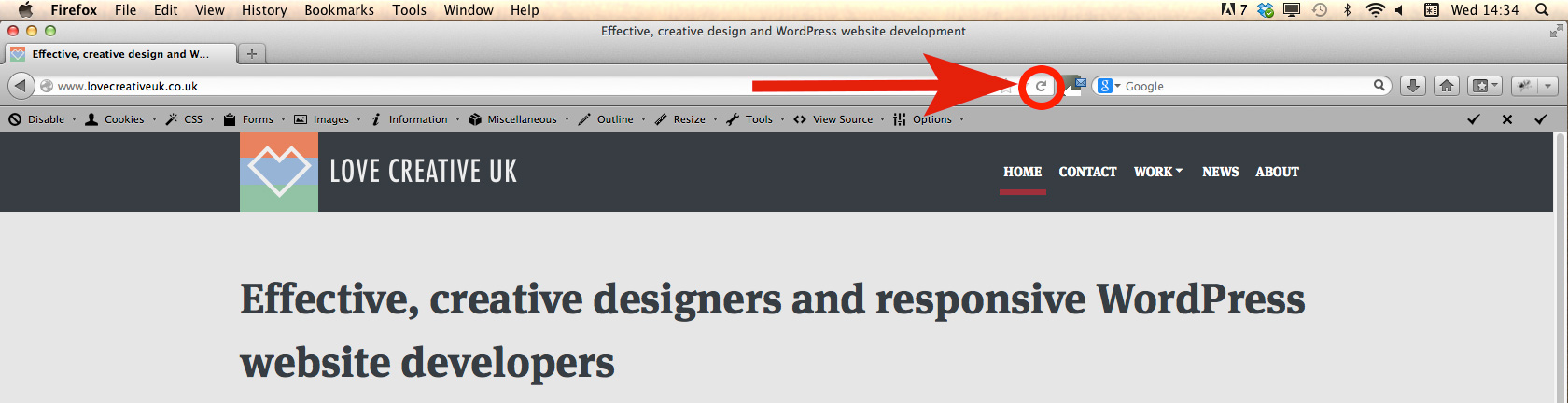
Task: Open the WORK navigation dropdown
Action: tap(1157, 172)
